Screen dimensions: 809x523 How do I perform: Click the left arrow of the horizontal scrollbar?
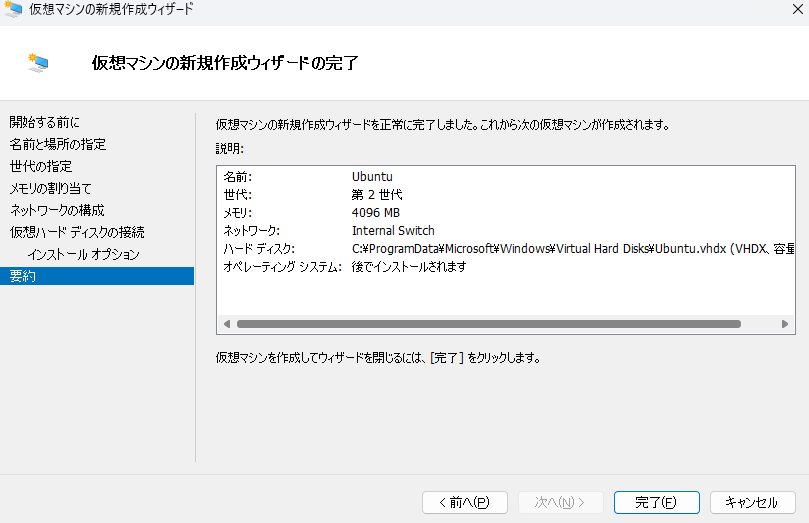[x=226, y=324]
